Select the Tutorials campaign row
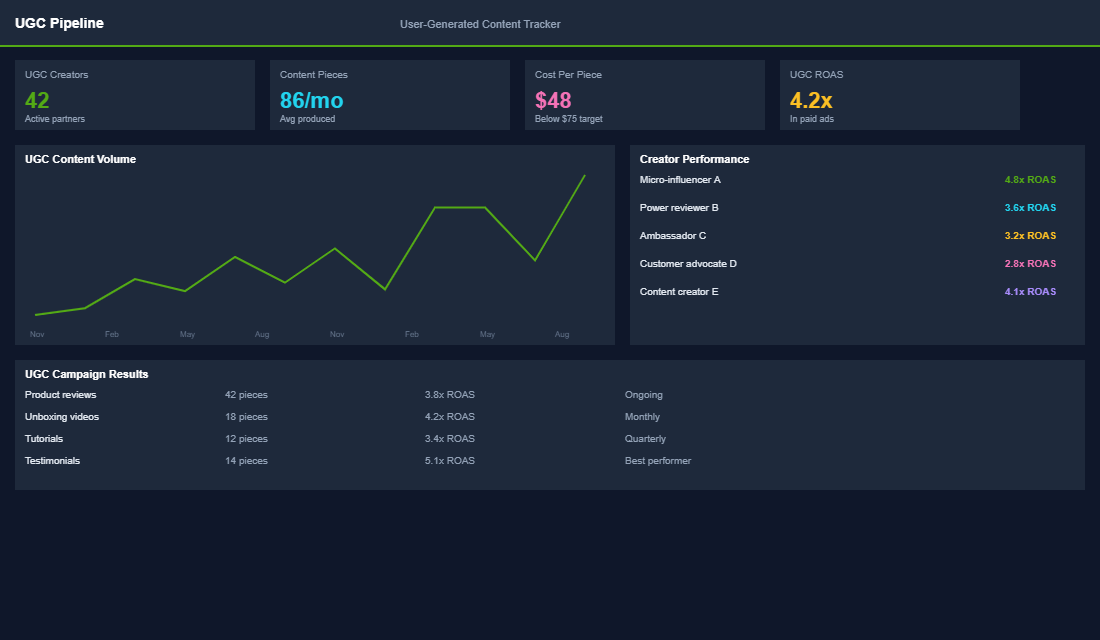 pyautogui.click(x=44, y=438)
